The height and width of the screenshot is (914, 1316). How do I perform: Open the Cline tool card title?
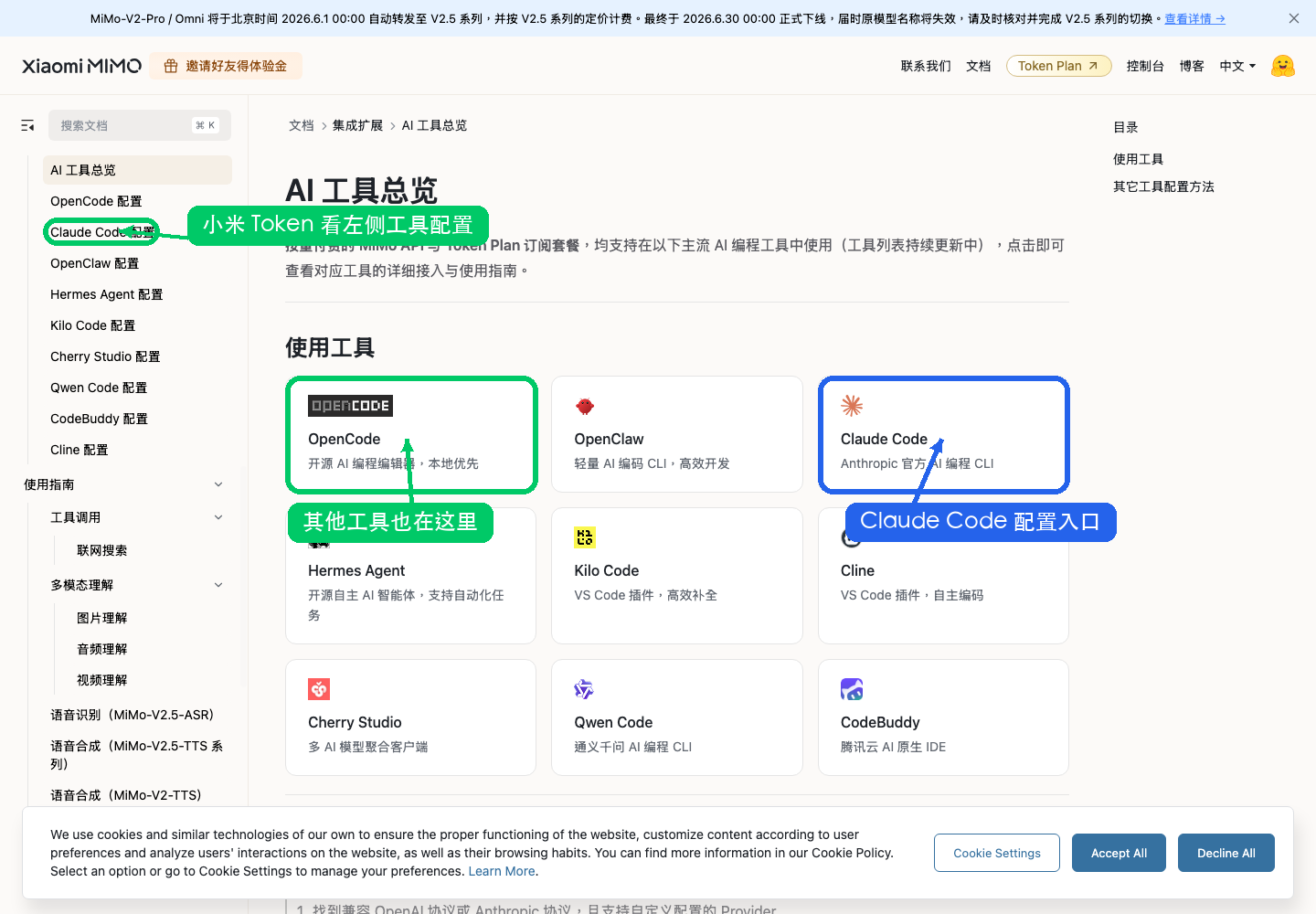(857, 570)
